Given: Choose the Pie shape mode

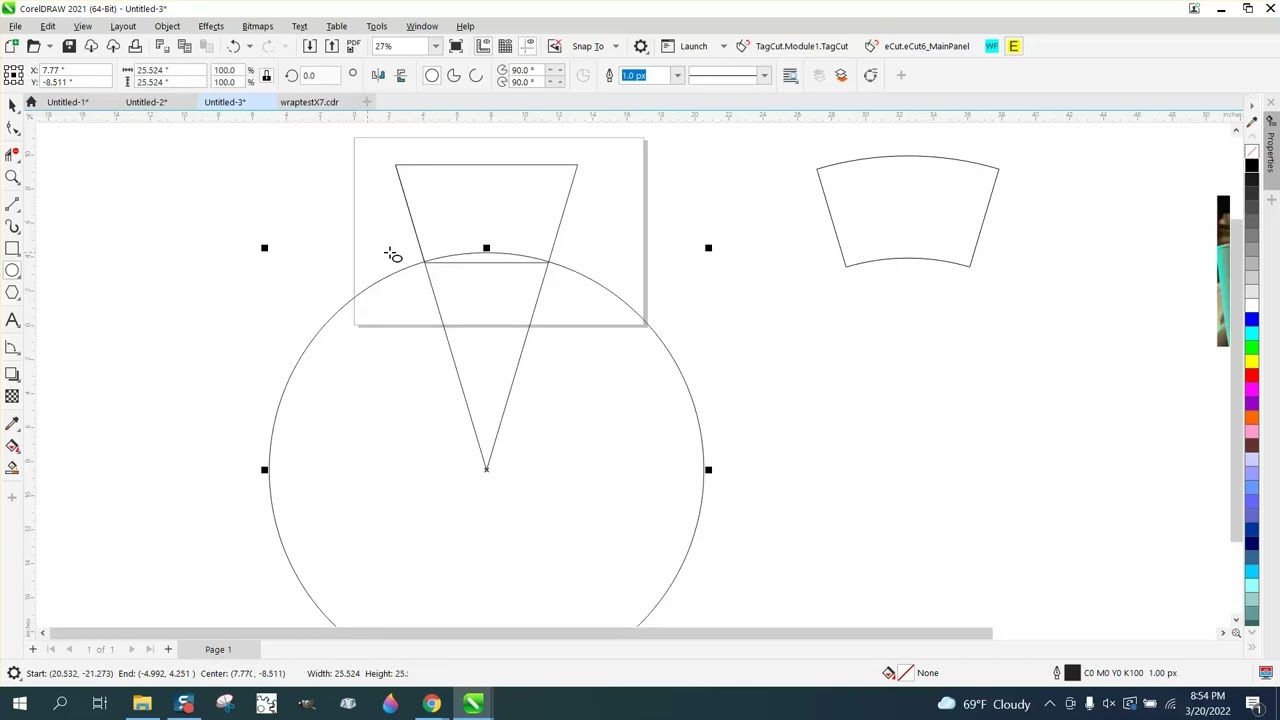Looking at the screenshot, I should coord(454,75).
